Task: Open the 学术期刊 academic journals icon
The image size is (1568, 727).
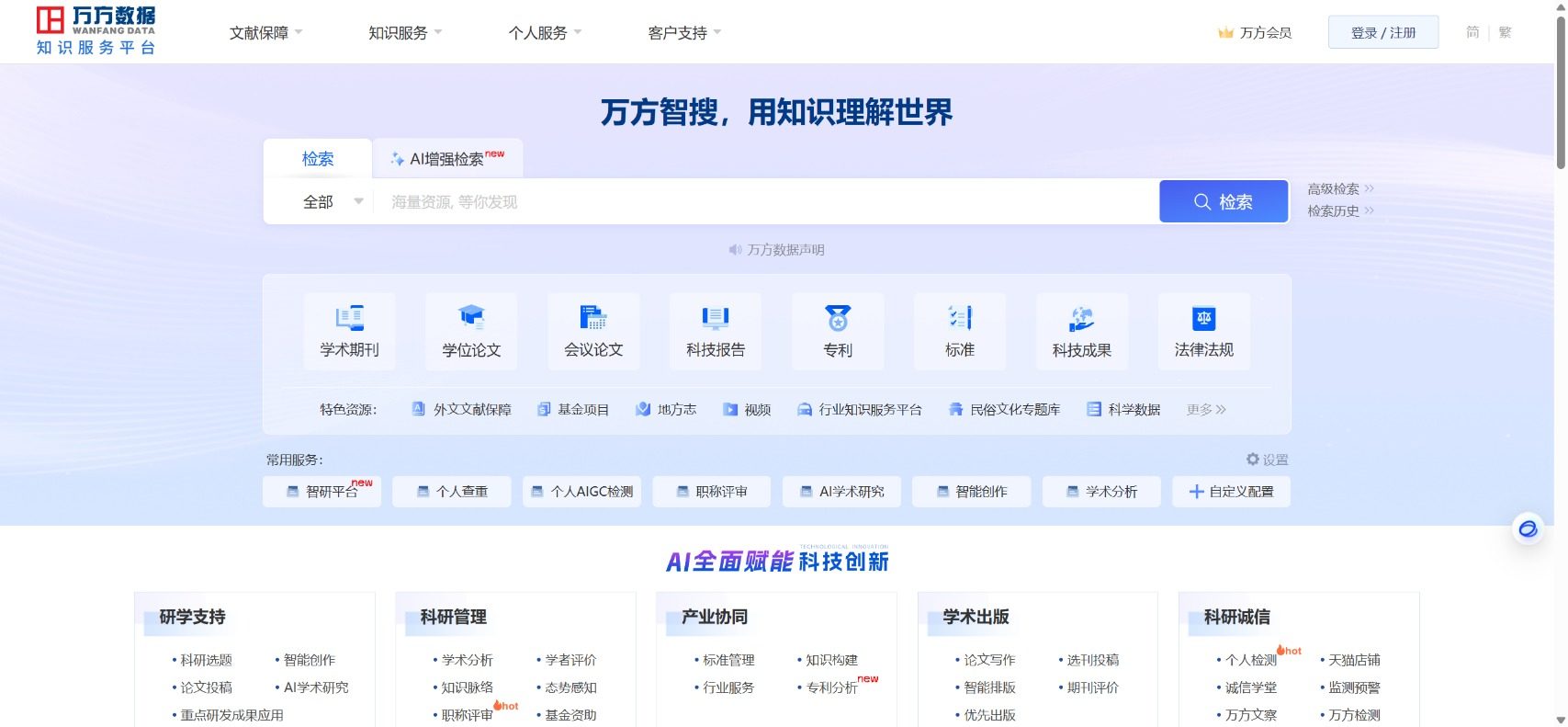Action: pyautogui.click(x=349, y=318)
